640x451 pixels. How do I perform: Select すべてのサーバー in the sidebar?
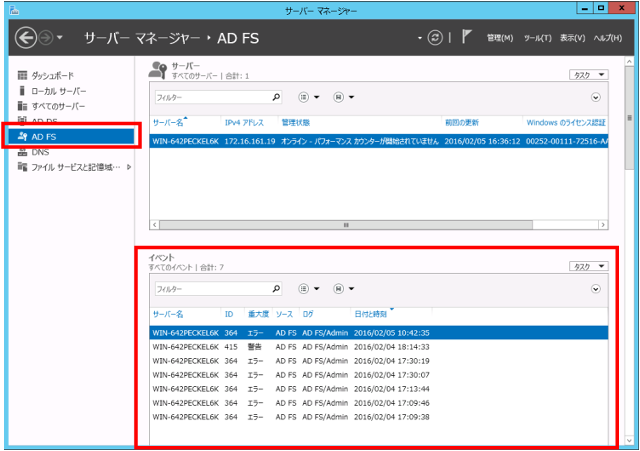(58, 107)
